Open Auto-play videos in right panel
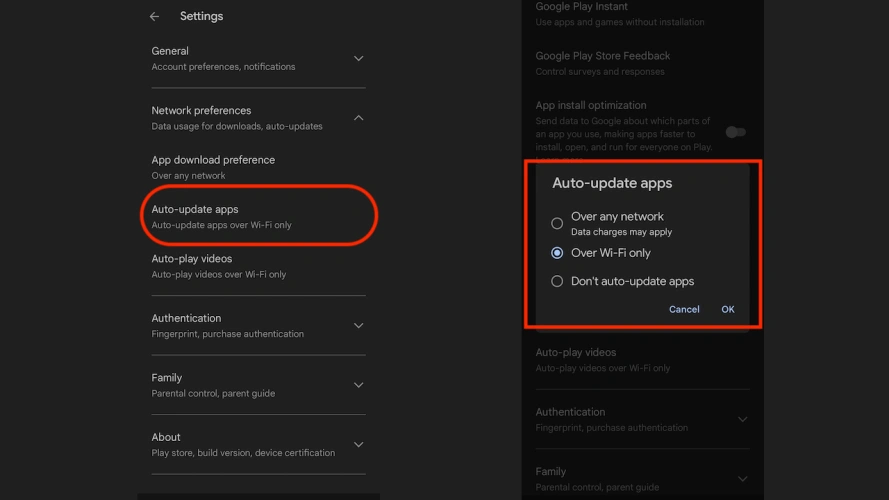 pos(603,359)
